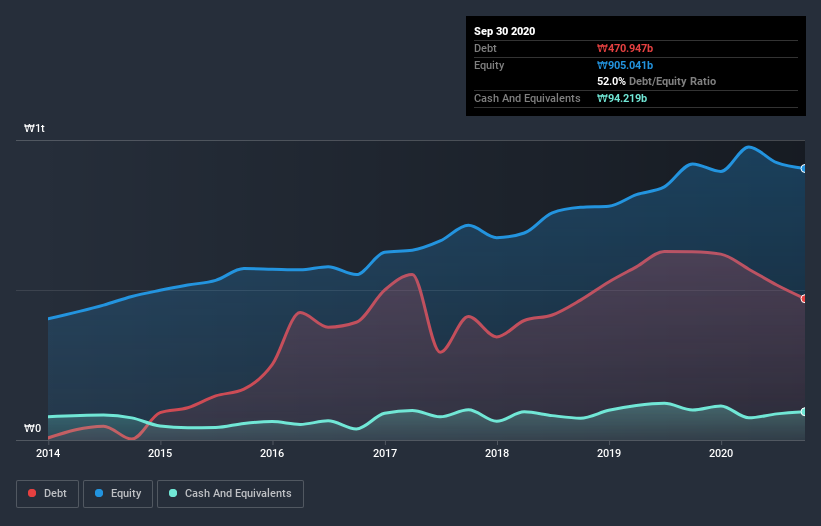Viewport: 821px width, 526px height.
Task: Click the 2017 x-axis label
Action: [x=385, y=453]
